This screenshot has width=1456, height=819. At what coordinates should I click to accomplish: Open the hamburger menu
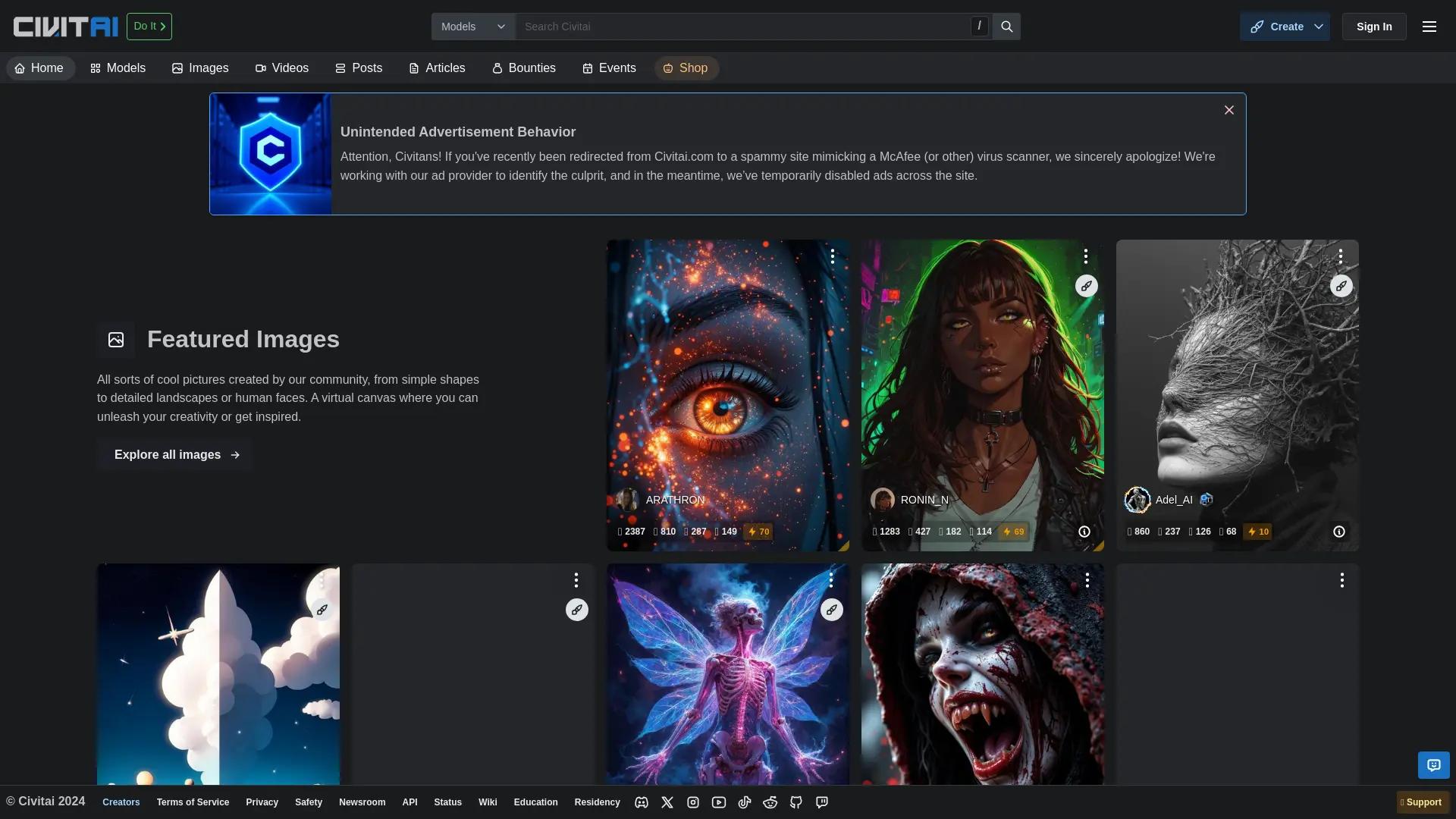pos(1429,26)
